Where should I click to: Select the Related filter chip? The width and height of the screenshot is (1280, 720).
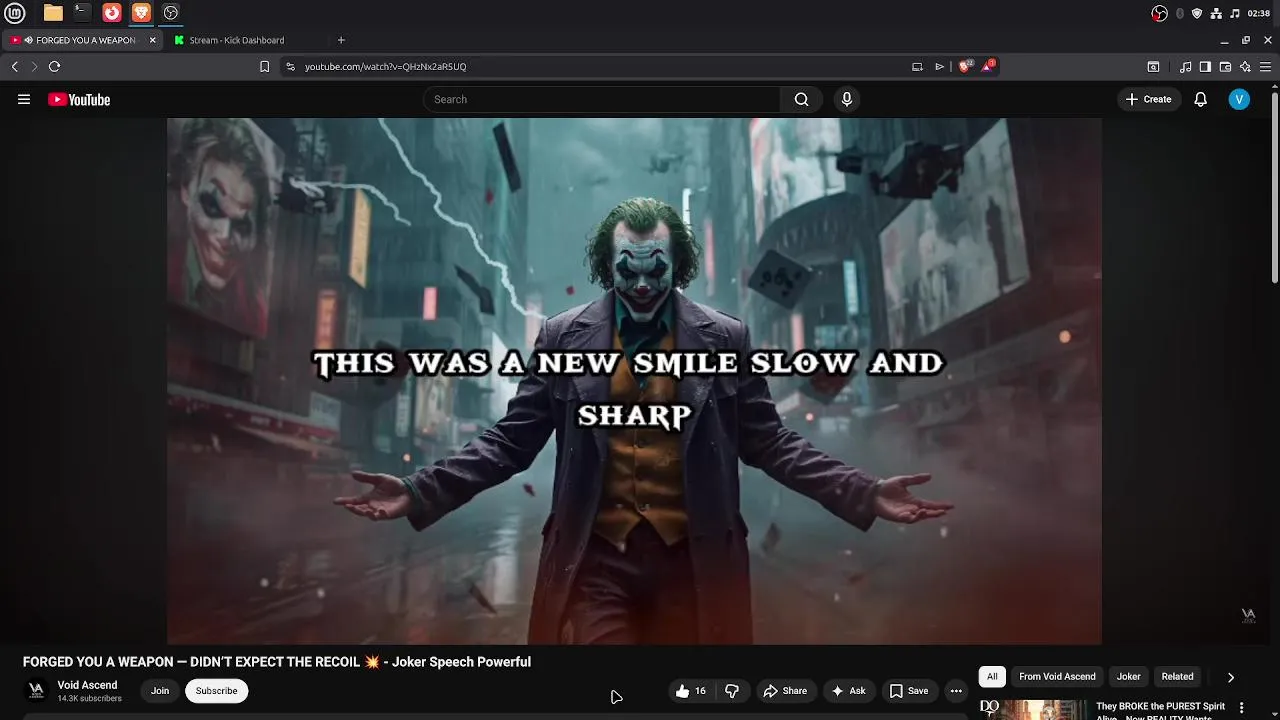click(x=1177, y=677)
